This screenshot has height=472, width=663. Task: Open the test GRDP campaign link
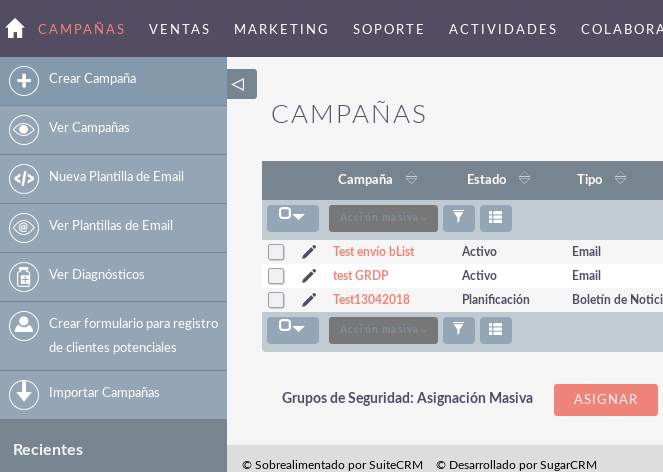(x=360, y=275)
